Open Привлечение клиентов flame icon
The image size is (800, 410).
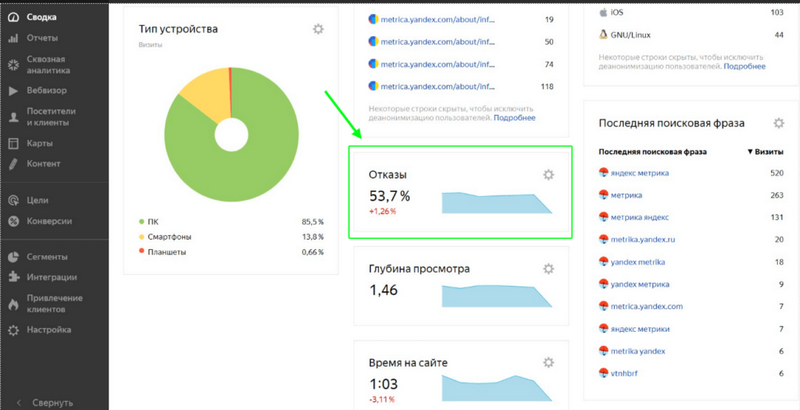click(14, 304)
